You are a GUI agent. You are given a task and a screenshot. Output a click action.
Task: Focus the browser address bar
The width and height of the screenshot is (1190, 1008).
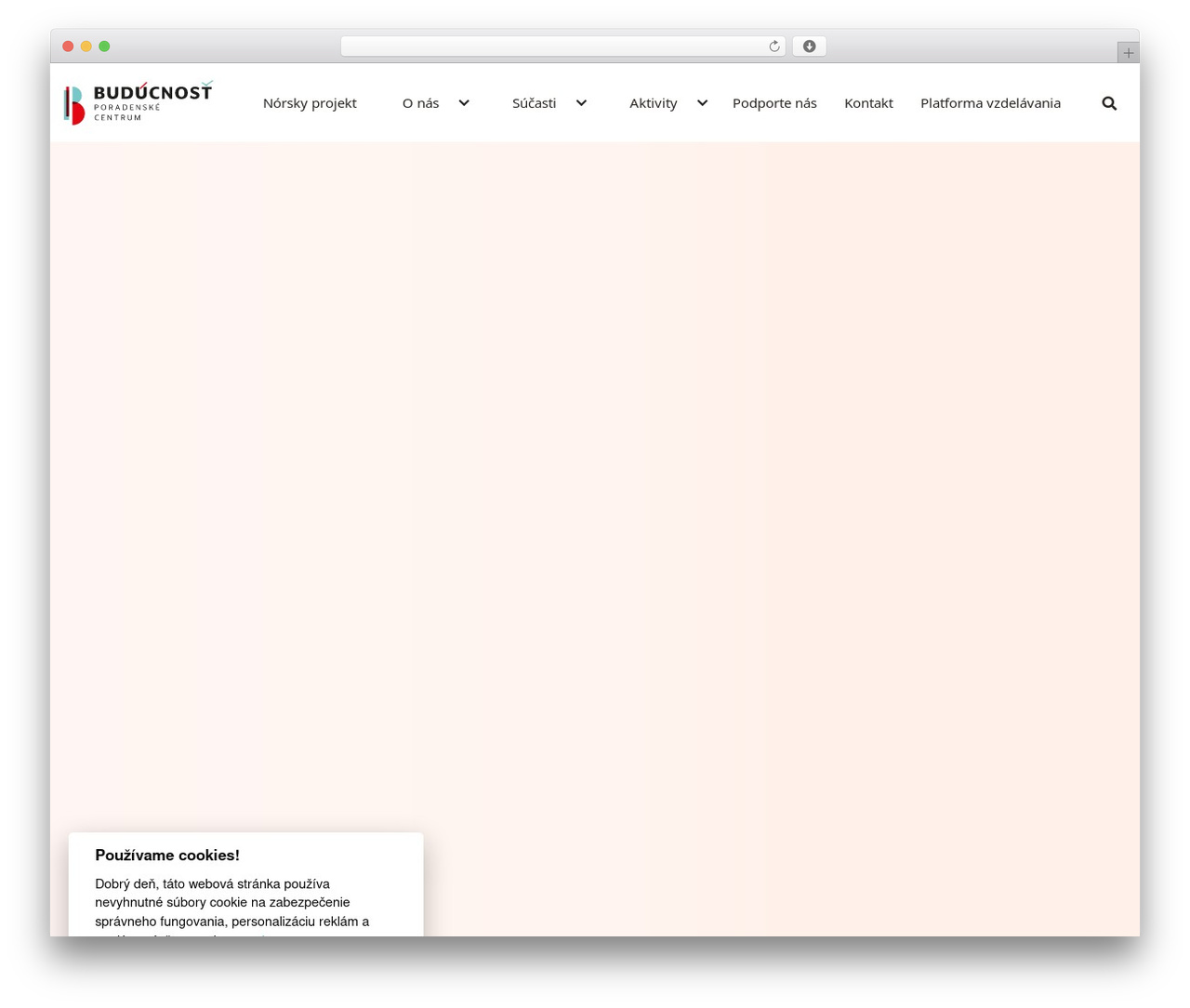coord(562,46)
